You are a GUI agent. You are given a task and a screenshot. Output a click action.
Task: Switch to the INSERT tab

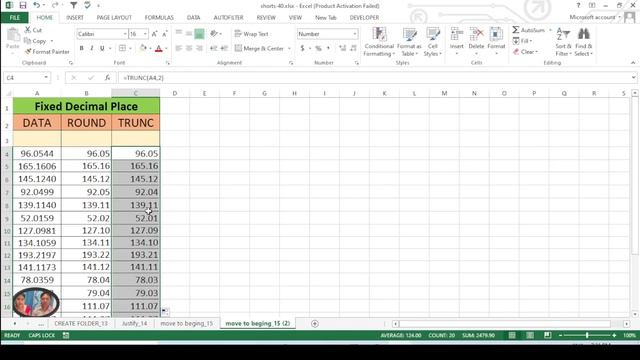[x=75, y=18]
